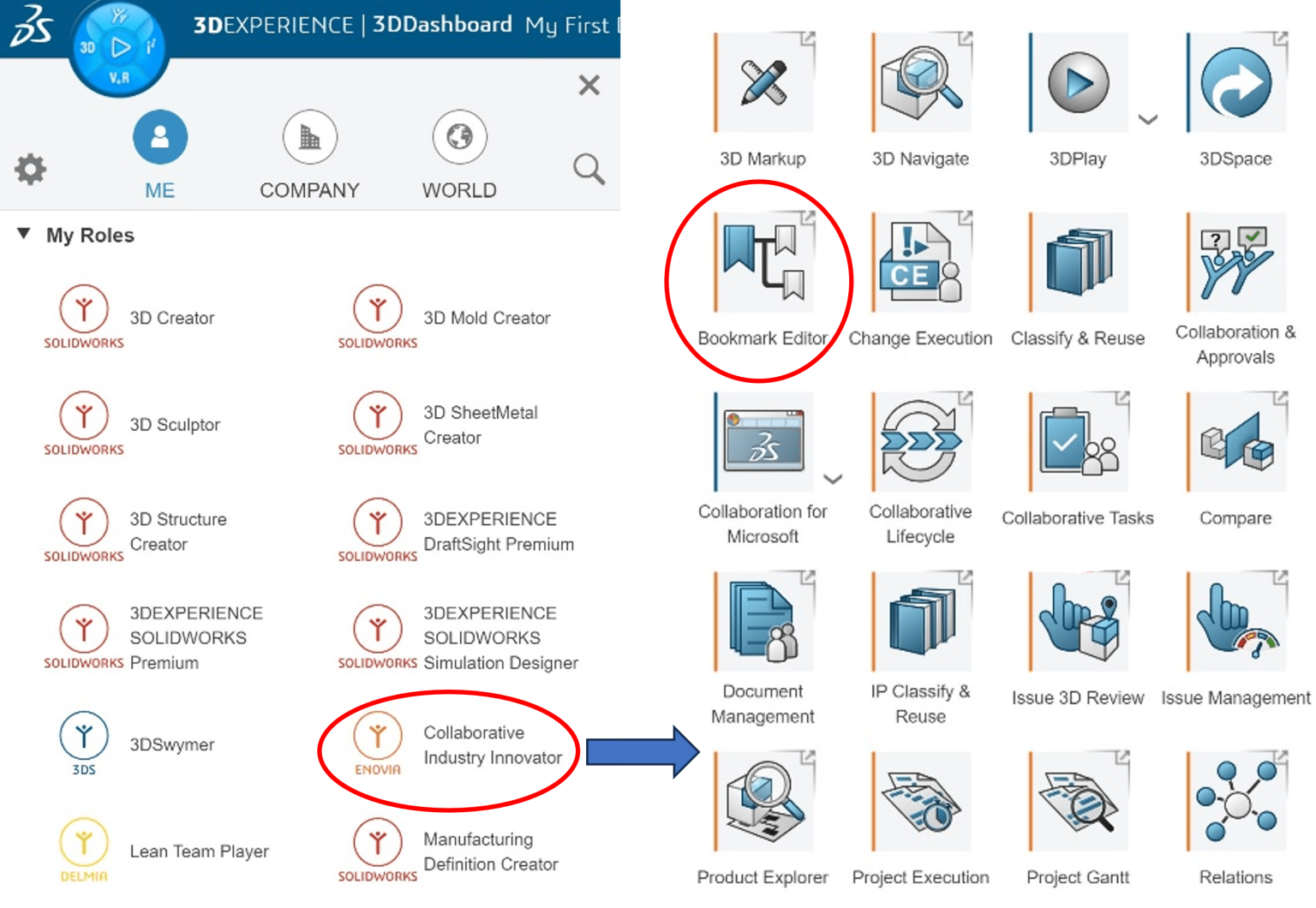The width and height of the screenshot is (1316, 908).
Task: Switch to the WORLD tab
Action: pos(459,155)
